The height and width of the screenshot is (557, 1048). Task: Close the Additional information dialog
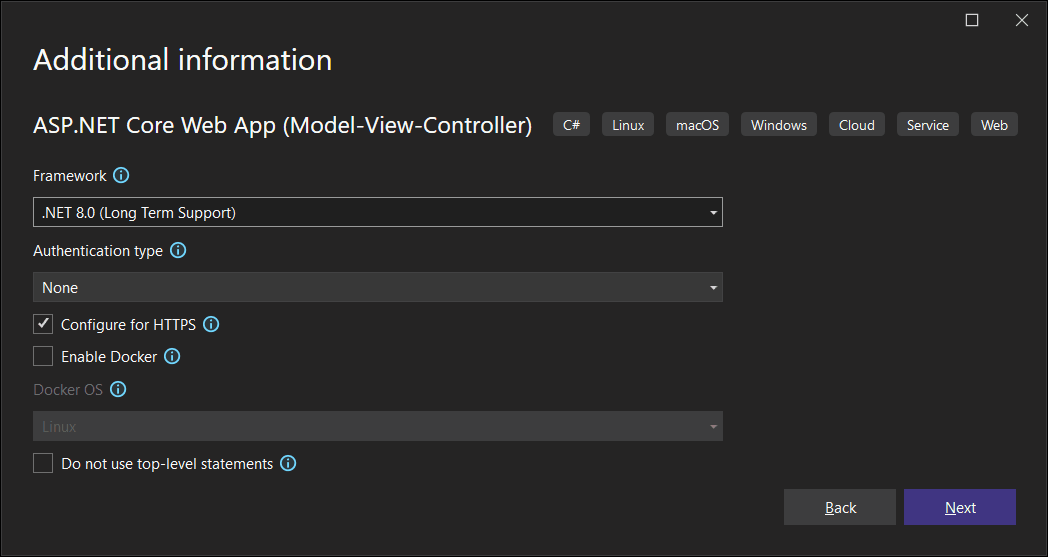coord(1021,20)
